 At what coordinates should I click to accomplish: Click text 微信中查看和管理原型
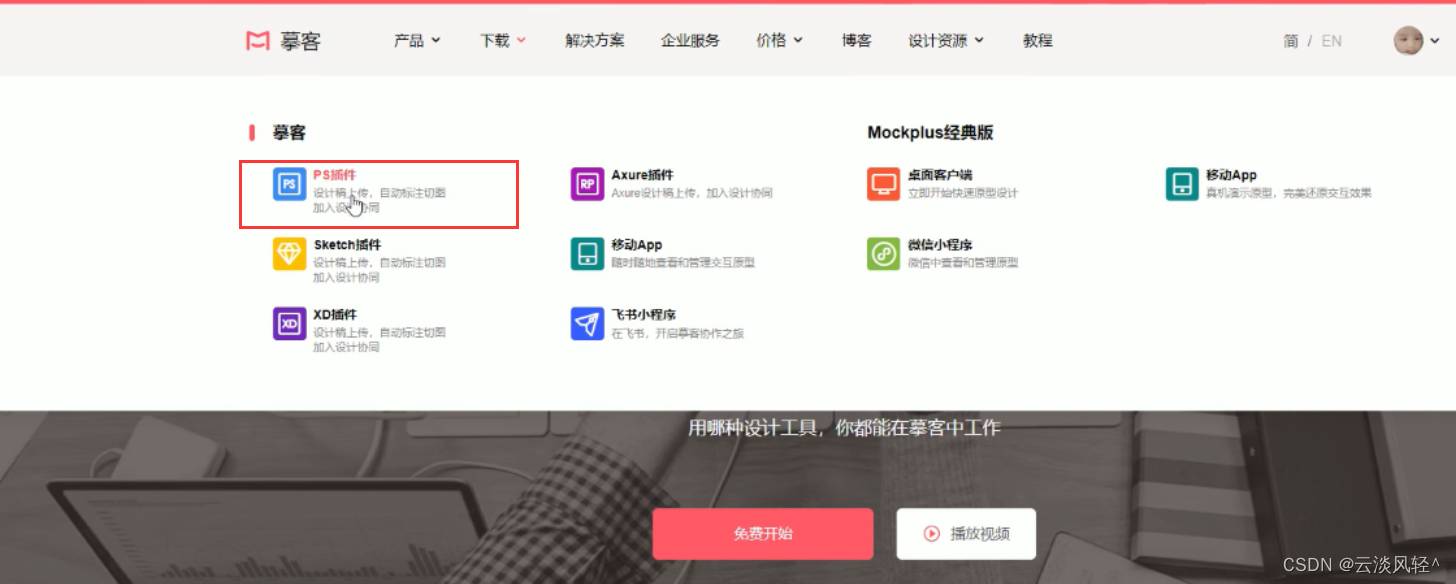point(962,263)
